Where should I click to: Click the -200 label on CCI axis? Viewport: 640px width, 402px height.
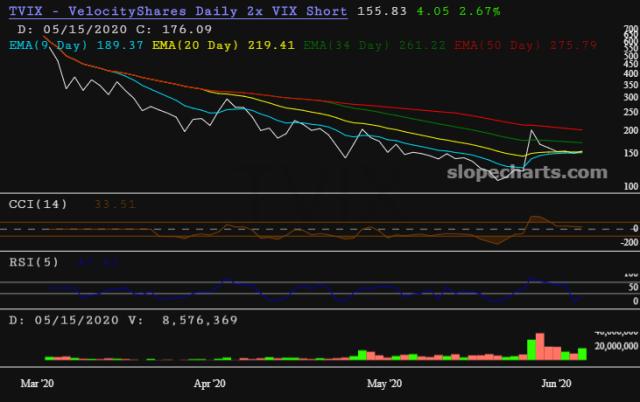click(x=629, y=242)
